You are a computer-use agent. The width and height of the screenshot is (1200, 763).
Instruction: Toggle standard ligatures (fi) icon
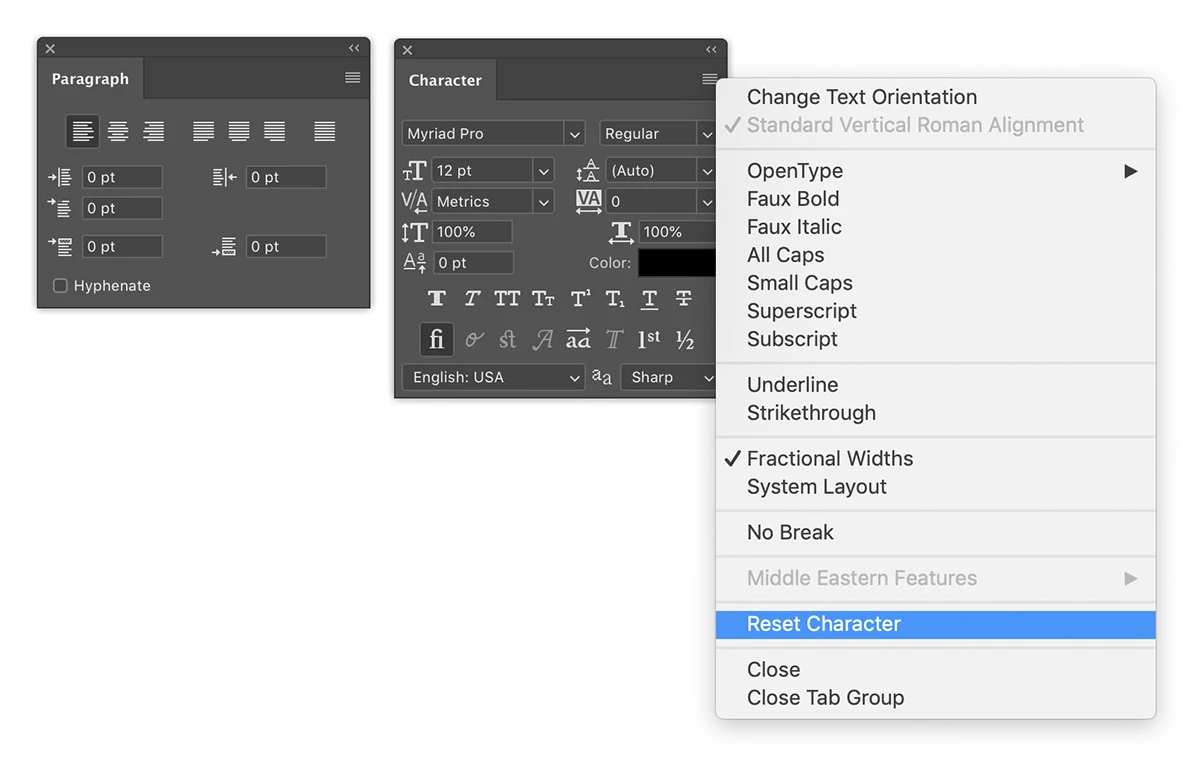coord(436,339)
